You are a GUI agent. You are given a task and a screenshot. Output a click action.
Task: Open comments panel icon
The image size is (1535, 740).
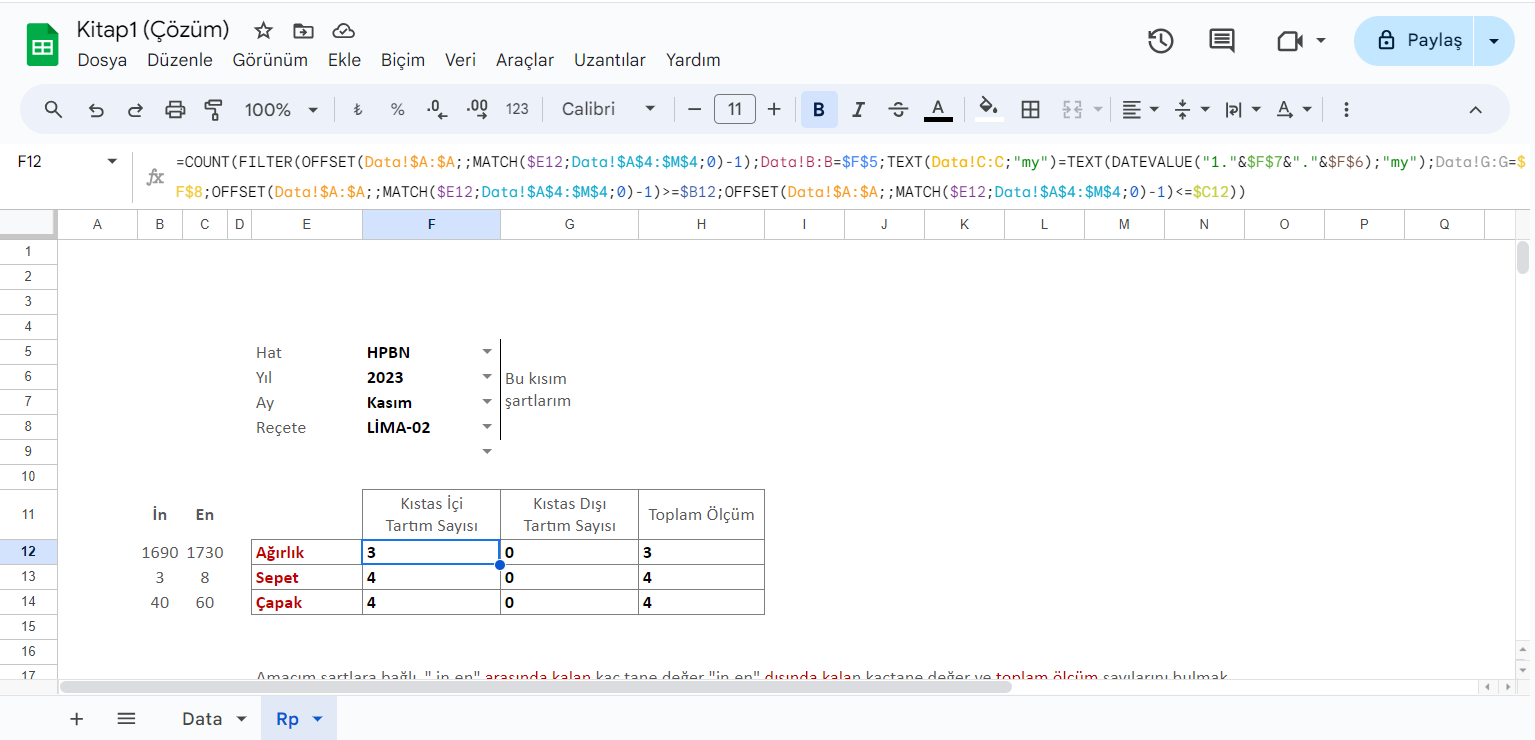pos(1222,41)
